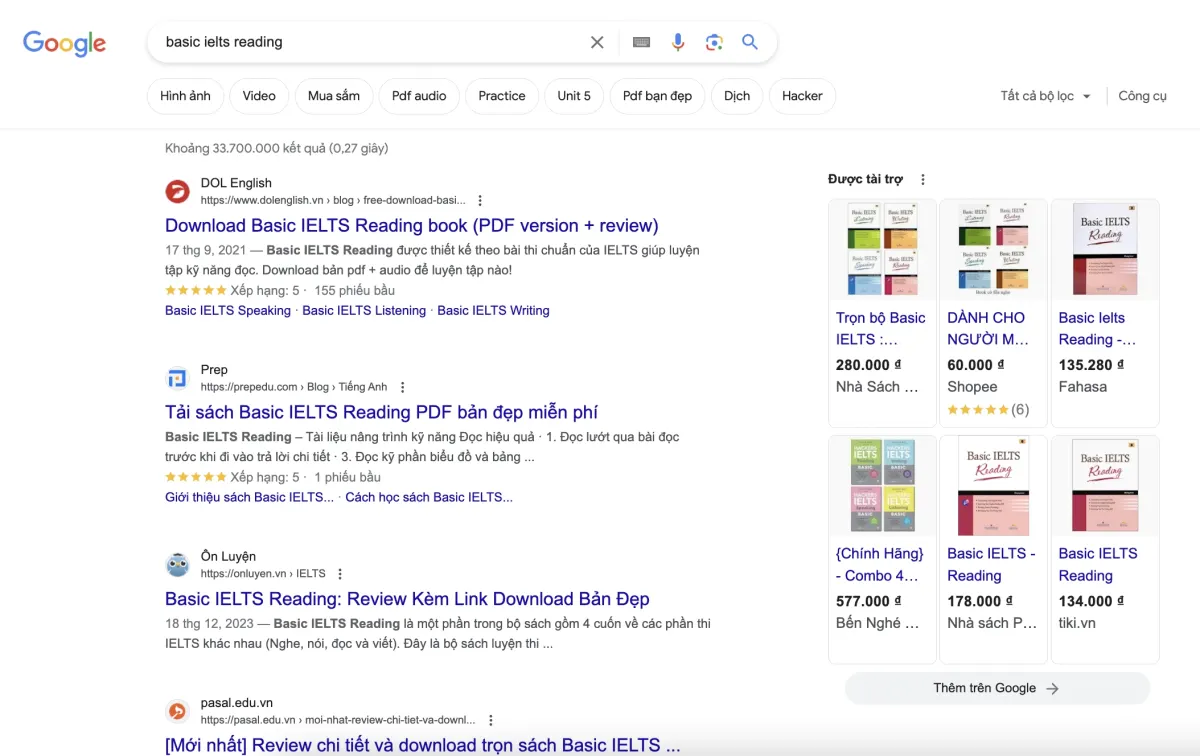Open Công cụ search tools

[1142, 96]
